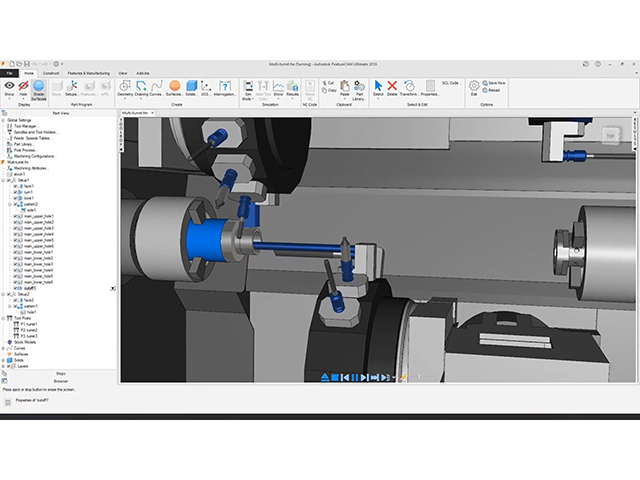
Task: Uncheck the face1 operation checkbox
Action: tap(16, 186)
